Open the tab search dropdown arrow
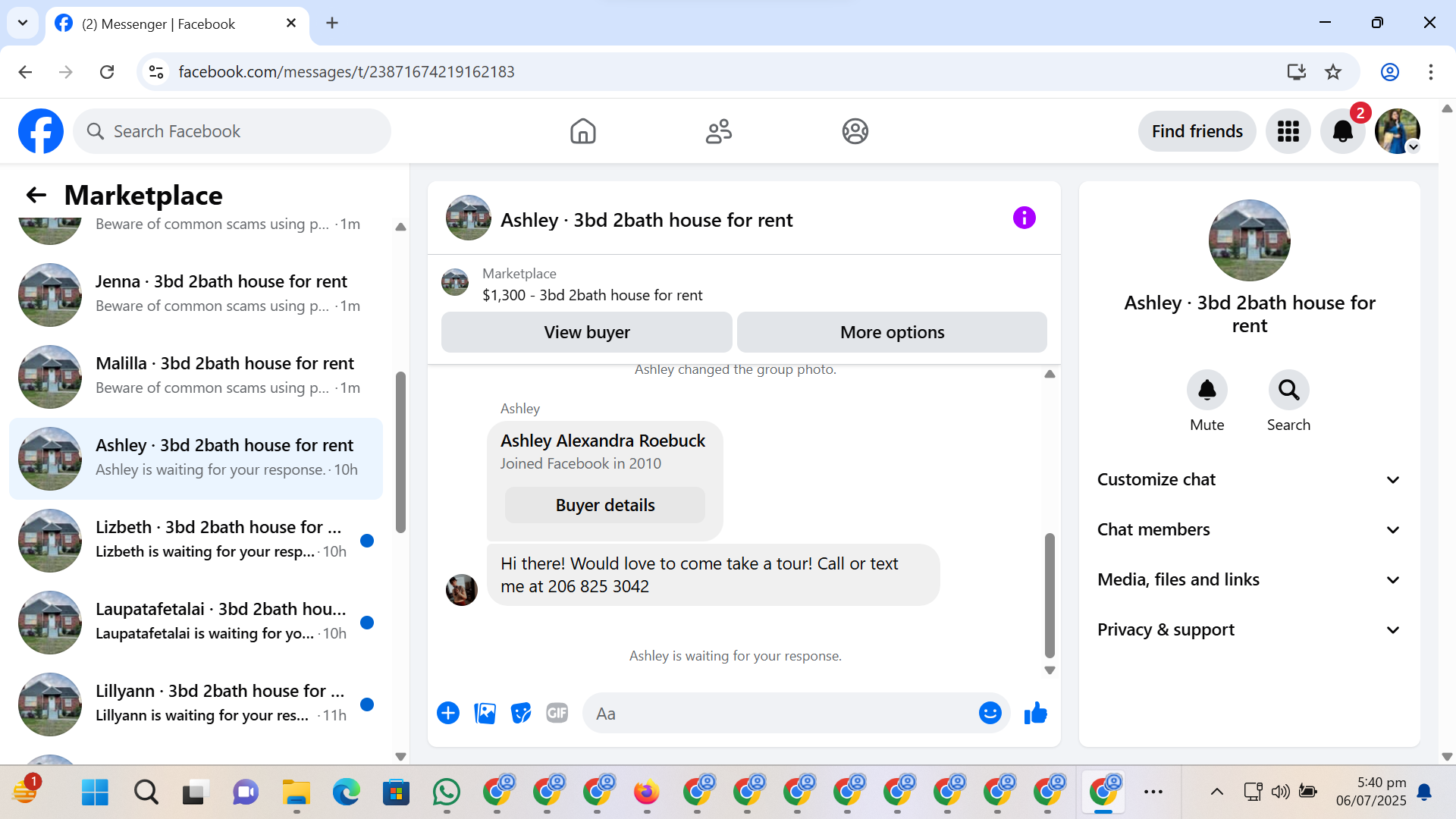 [23, 23]
